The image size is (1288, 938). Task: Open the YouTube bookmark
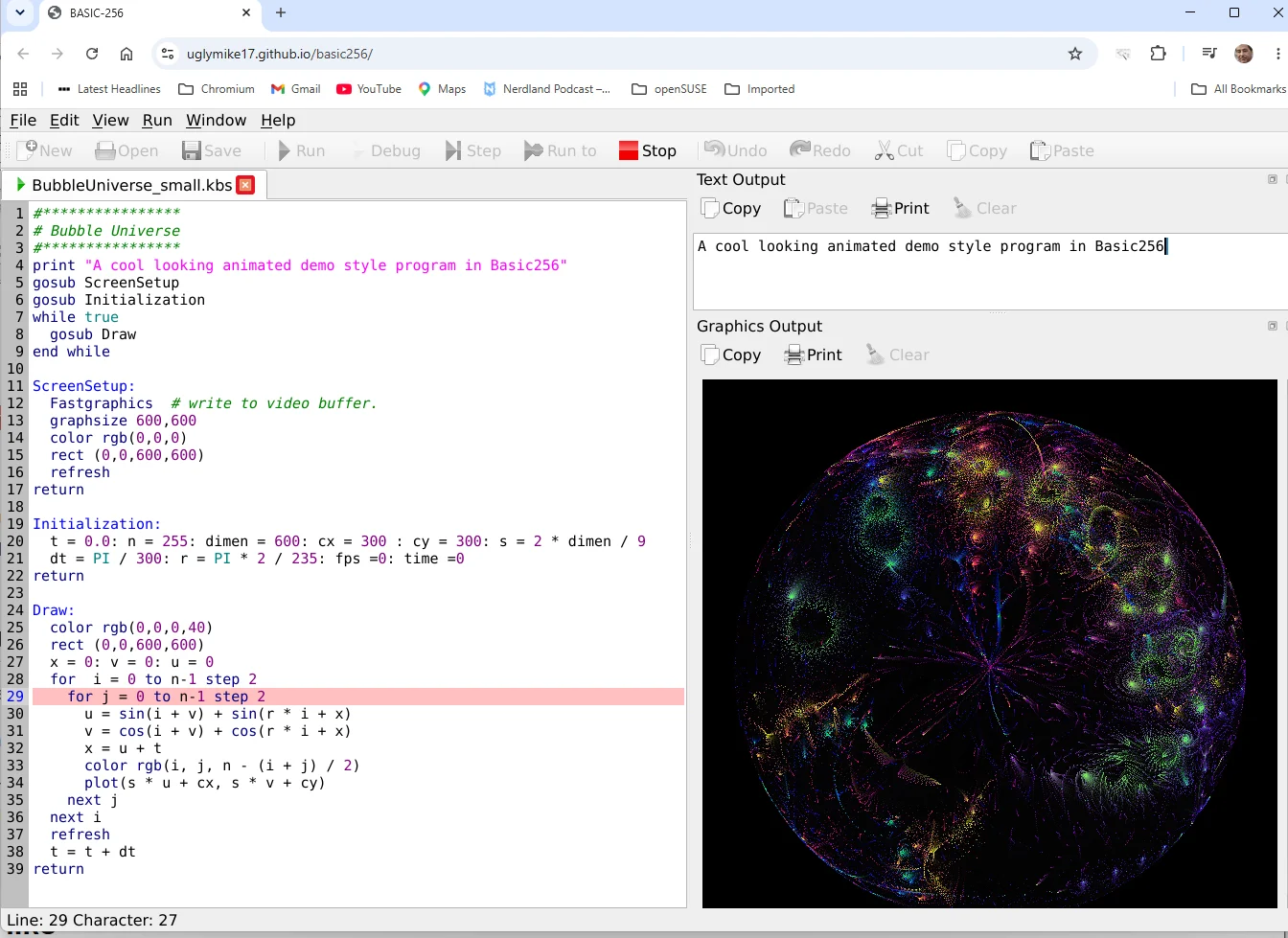pyautogui.click(x=369, y=89)
